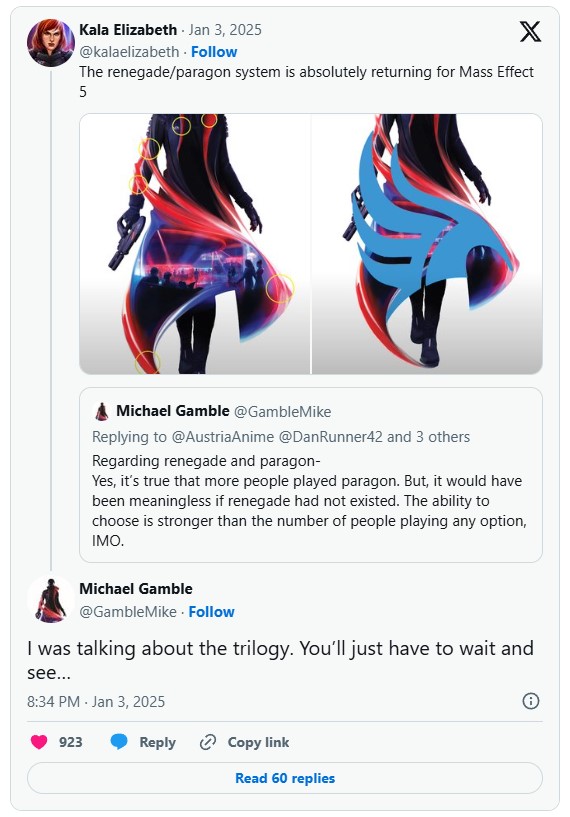570x817 pixels.
Task: Click the copy link chain icon
Action: (x=208, y=742)
